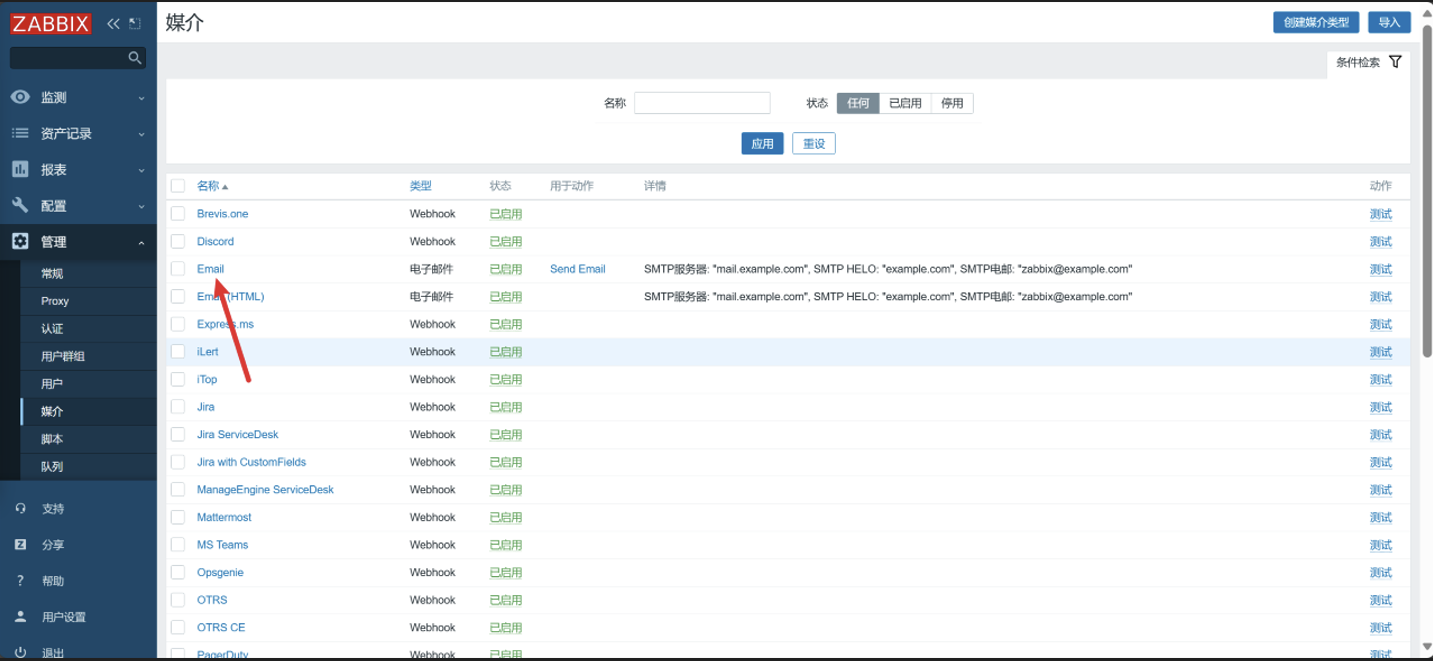Image resolution: width=1433 pixels, height=661 pixels.
Task: Check the OTRS CE row checkbox
Action: tap(178, 628)
